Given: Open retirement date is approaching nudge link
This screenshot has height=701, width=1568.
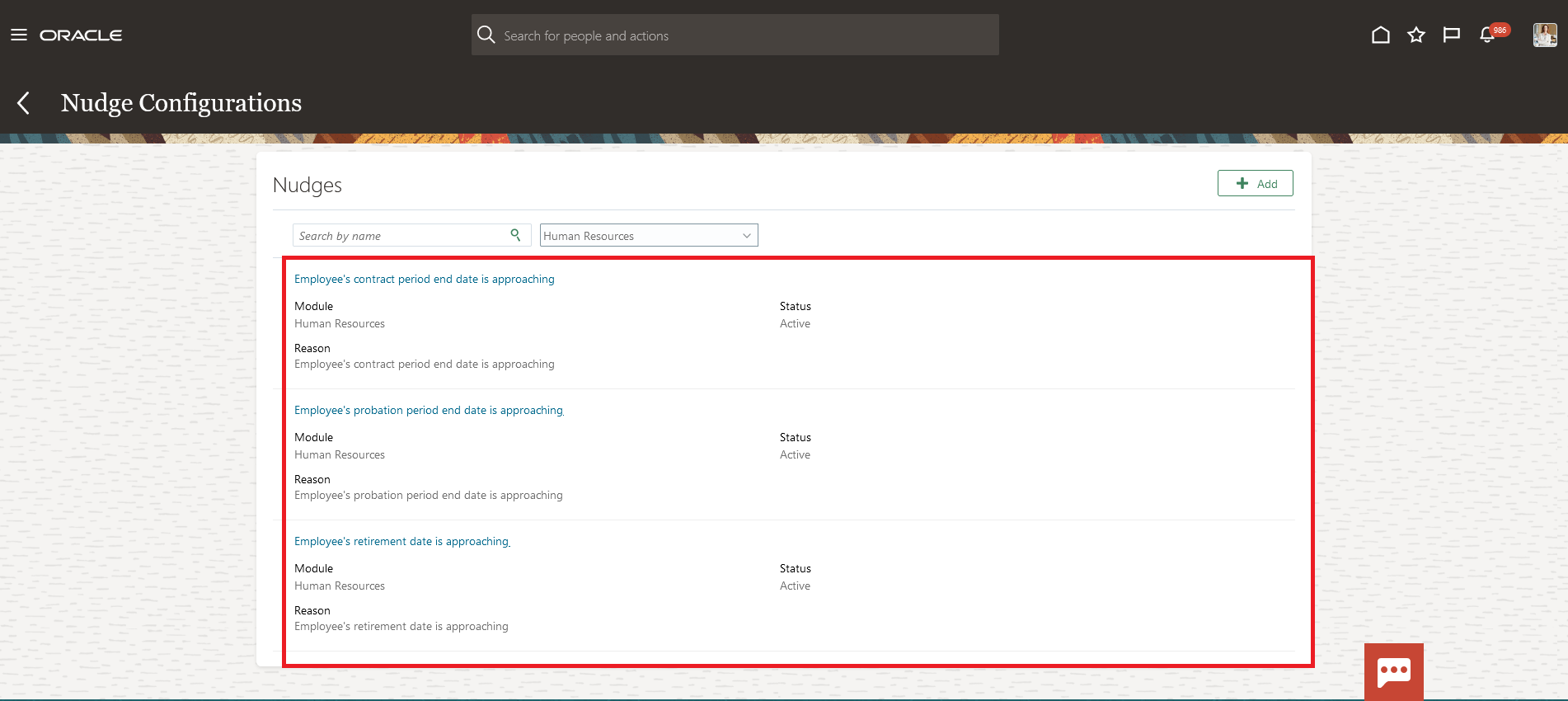Looking at the screenshot, I should [x=402, y=541].
